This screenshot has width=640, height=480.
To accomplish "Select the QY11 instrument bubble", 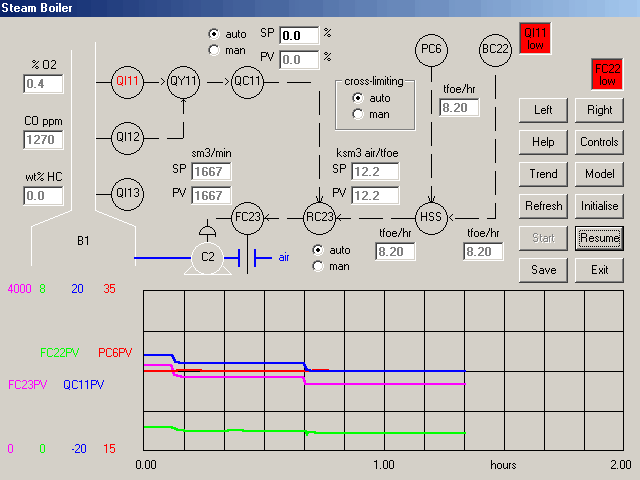I will [x=185, y=80].
